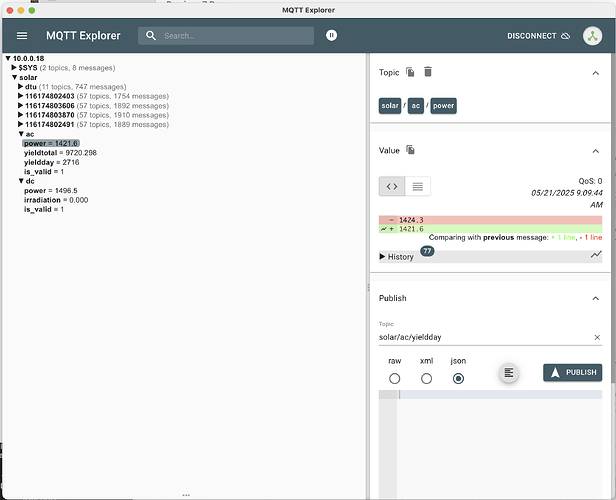
Task: Click the history count badge 77
Action: (427, 251)
